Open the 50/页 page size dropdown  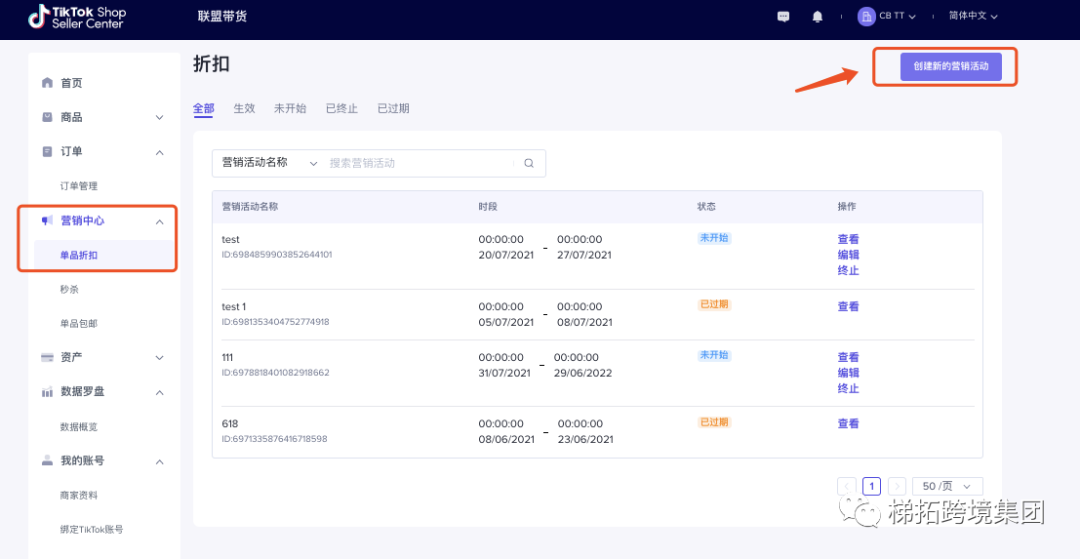point(945,486)
